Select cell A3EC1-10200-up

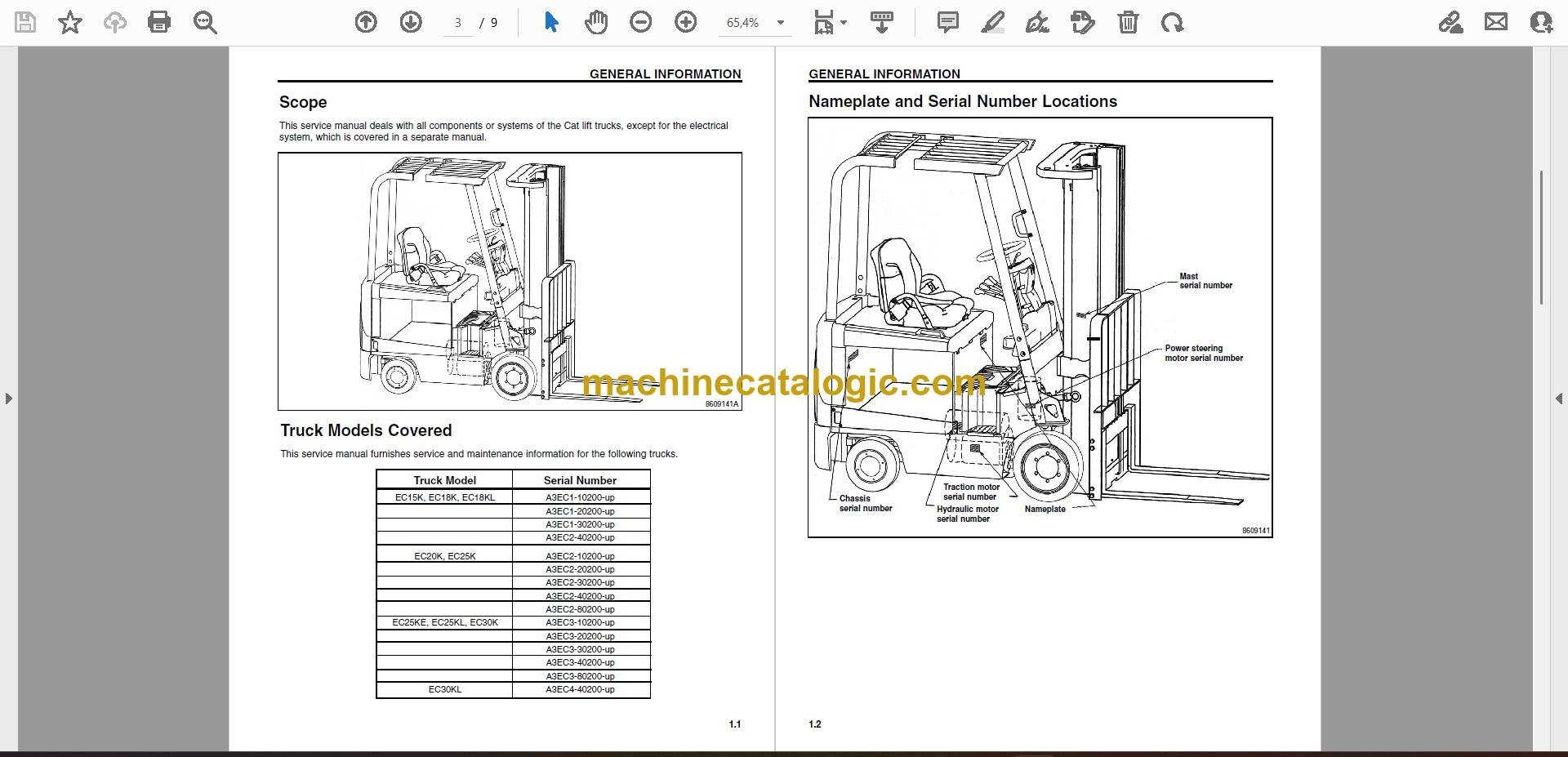click(581, 497)
